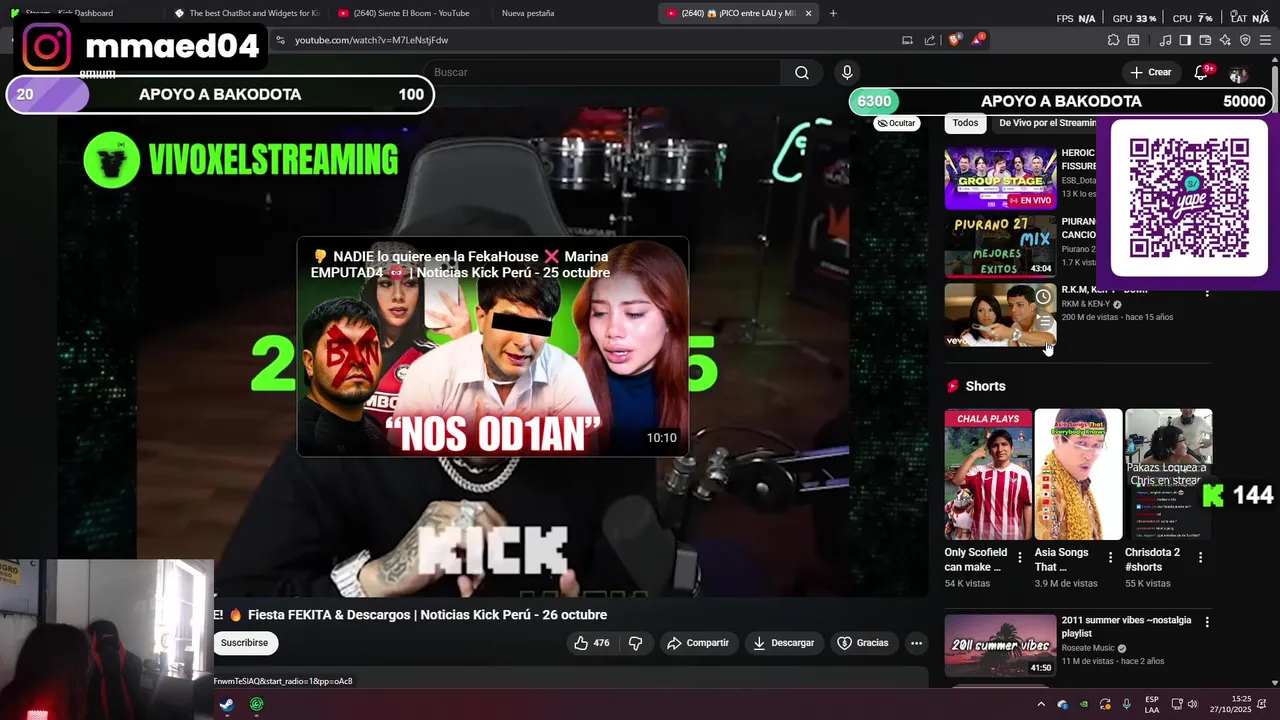This screenshot has width=1280, height=720.
Task: Open the browser extensions puzzle icon
Action: 1113,40
